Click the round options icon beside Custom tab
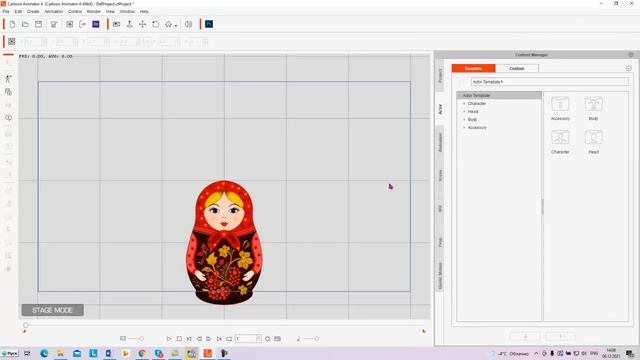Screen dimensions: 640x360 [629, 69]
